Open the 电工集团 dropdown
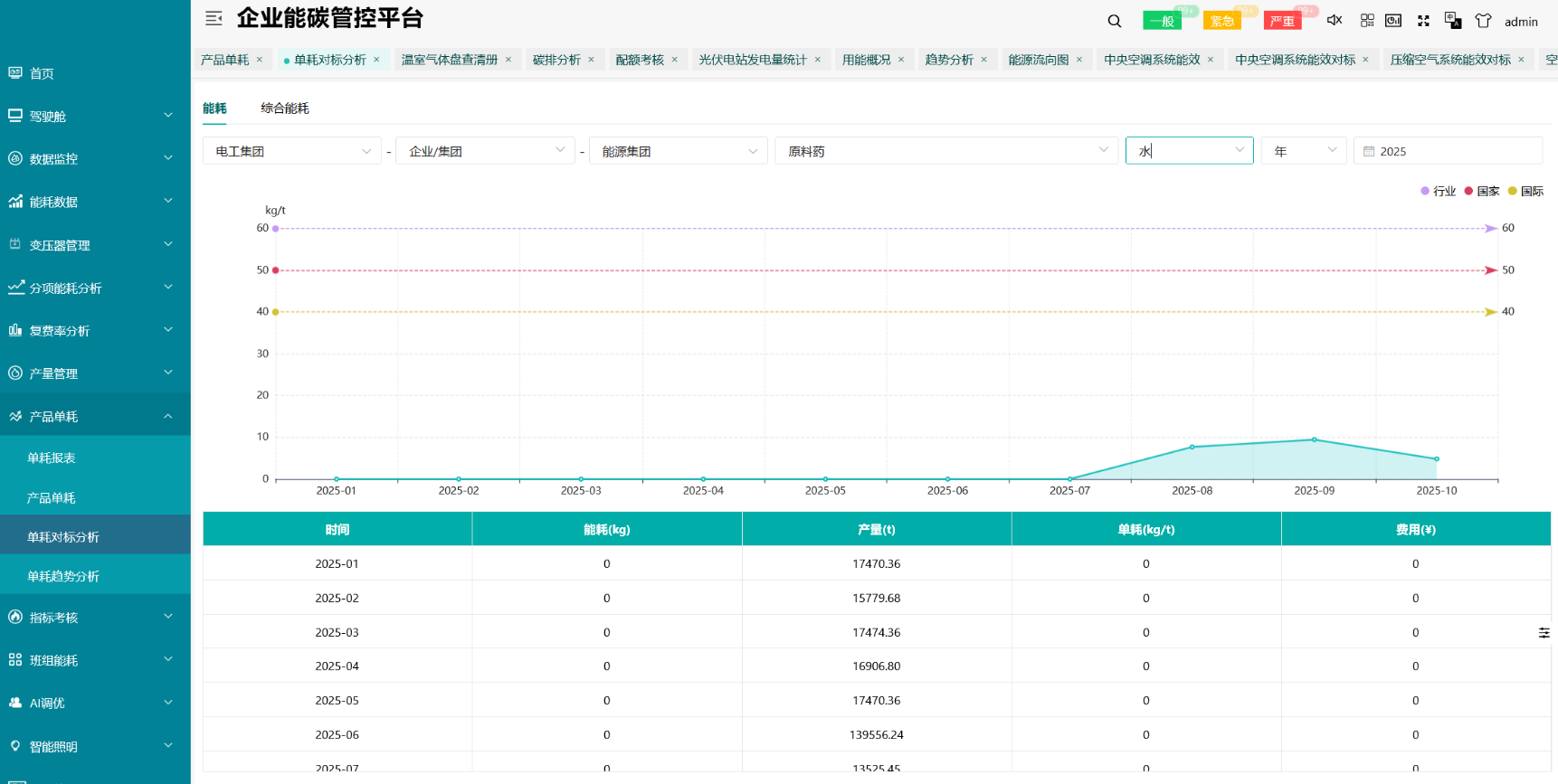This screenshot has width=1558, height=784. click(291, 151)
